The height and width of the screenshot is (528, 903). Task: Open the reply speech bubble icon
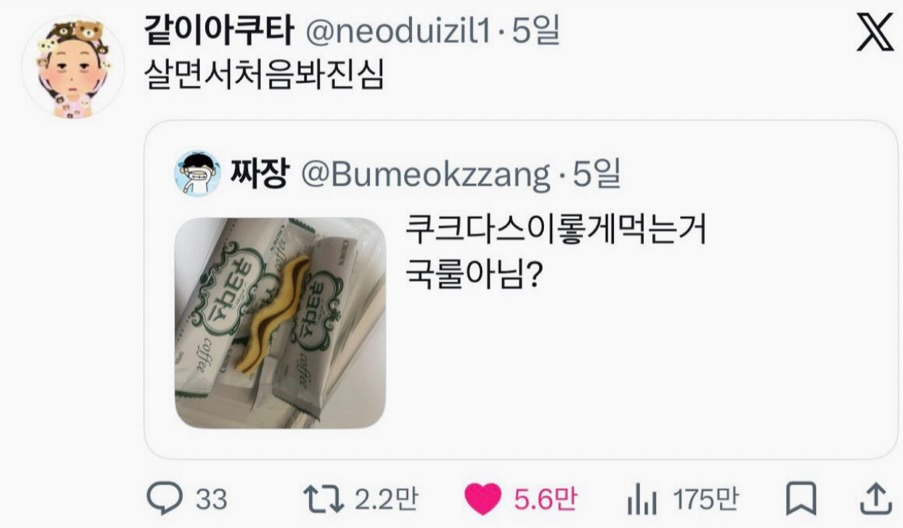click(165, 498)
